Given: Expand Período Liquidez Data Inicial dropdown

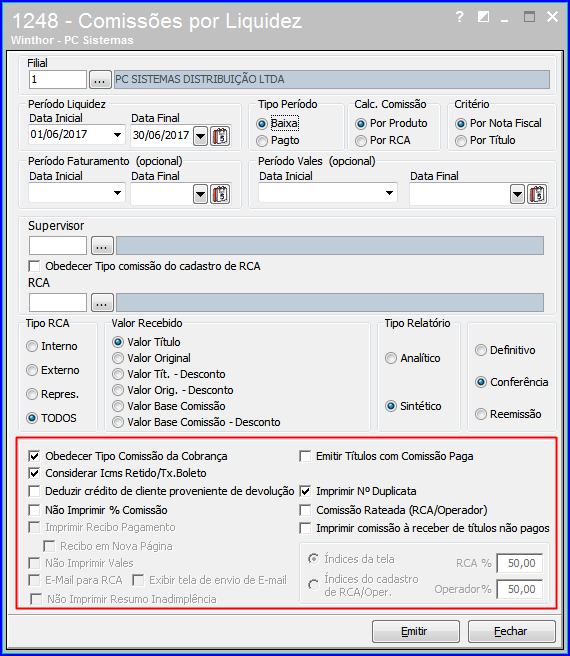Looking at the screenshot, I should (118, 135).
